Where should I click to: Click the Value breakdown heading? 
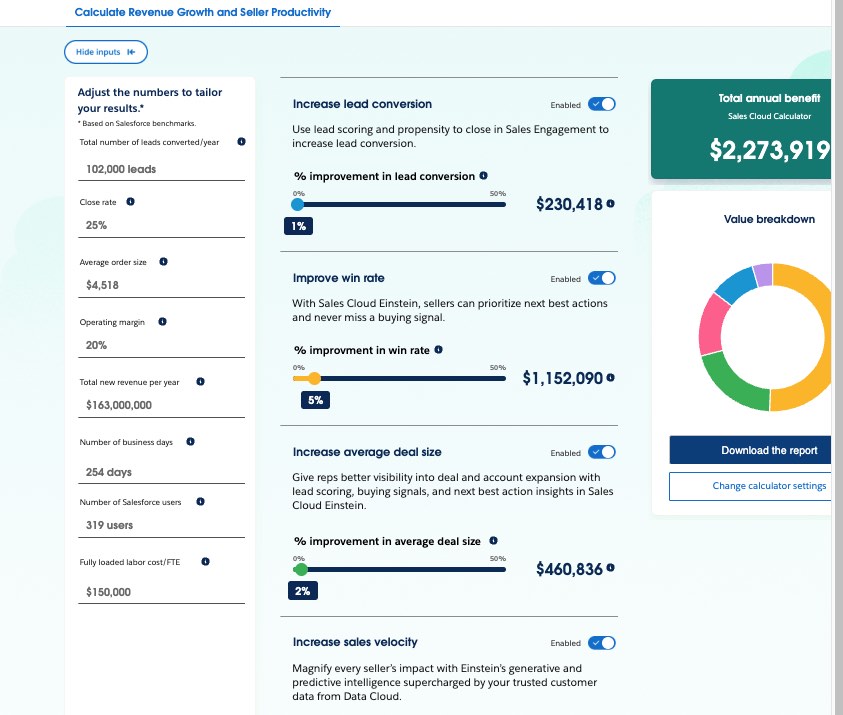coord(769,219)
